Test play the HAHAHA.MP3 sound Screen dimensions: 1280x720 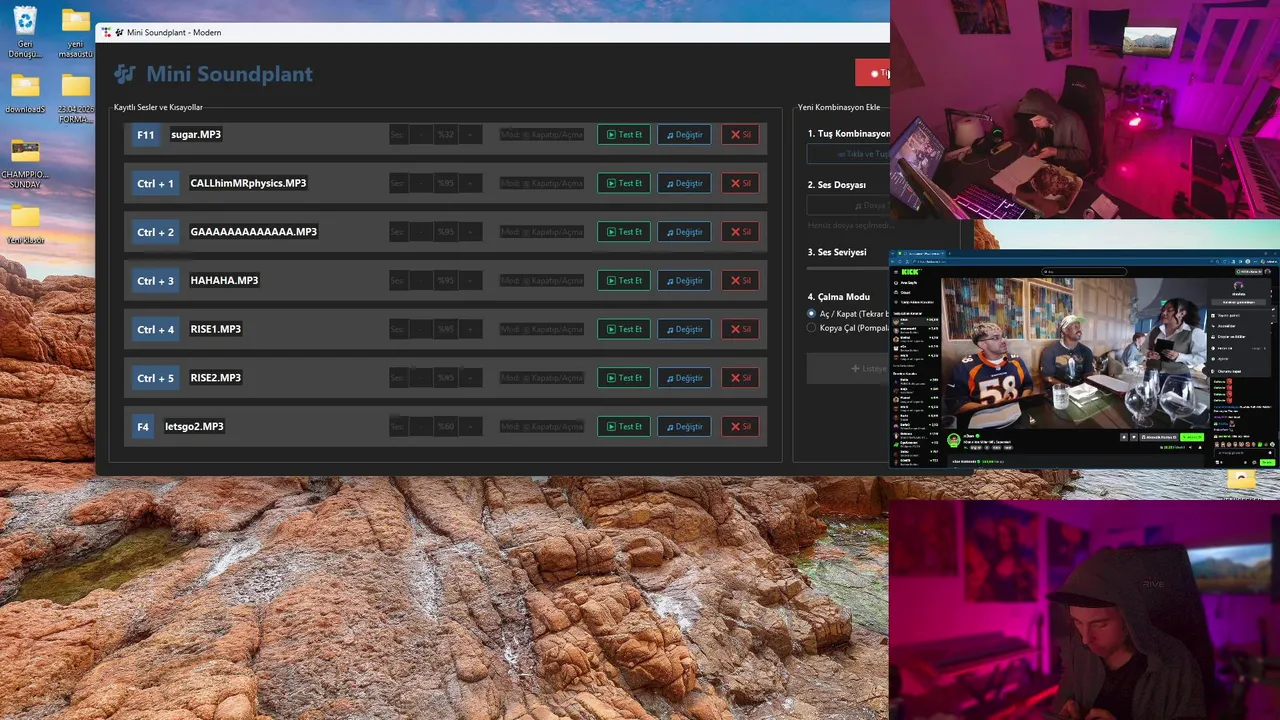(624, 280)
